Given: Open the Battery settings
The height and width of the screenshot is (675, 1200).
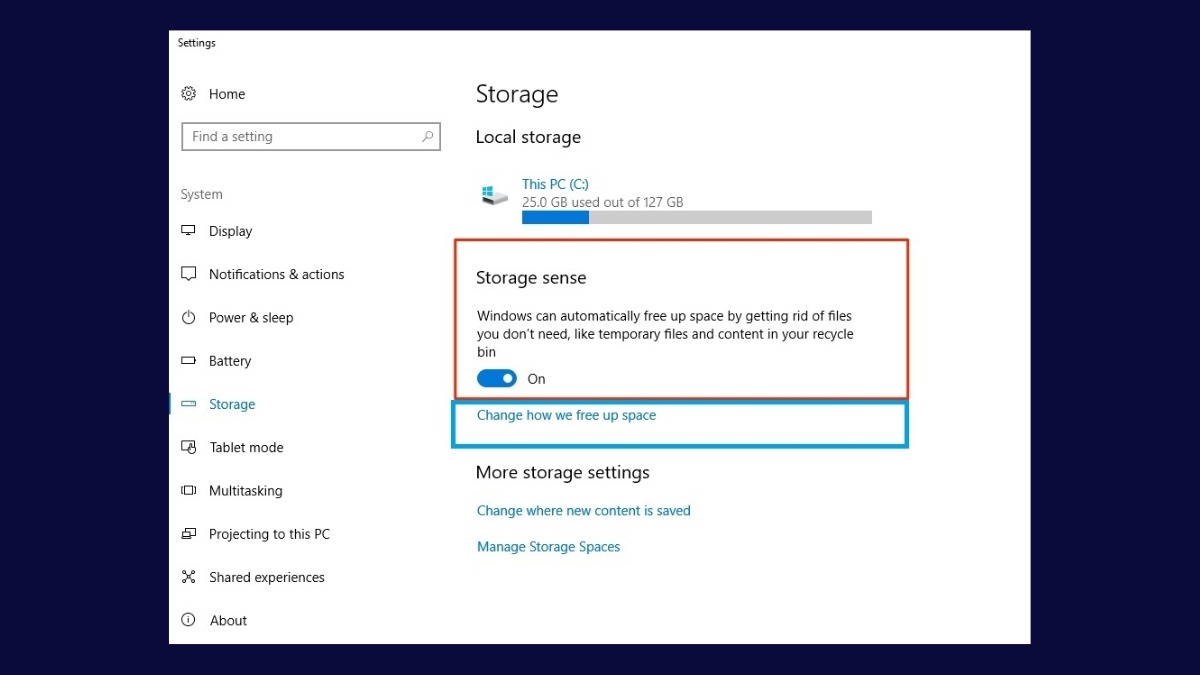Looking at the screenshot, I should (x=230, y=361).
